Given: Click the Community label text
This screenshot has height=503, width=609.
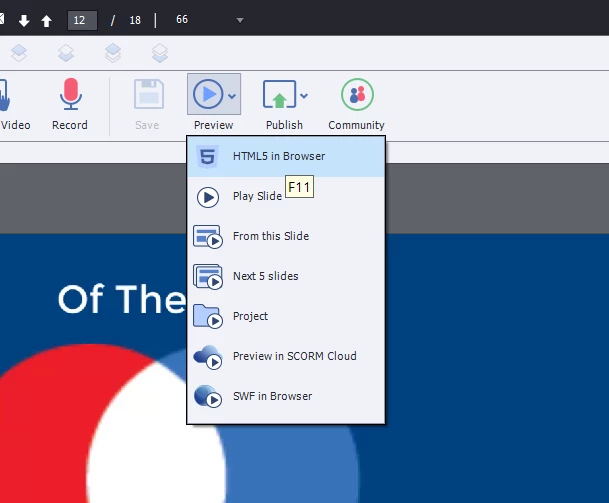Looking at the screenshot, I should [357, 125].
